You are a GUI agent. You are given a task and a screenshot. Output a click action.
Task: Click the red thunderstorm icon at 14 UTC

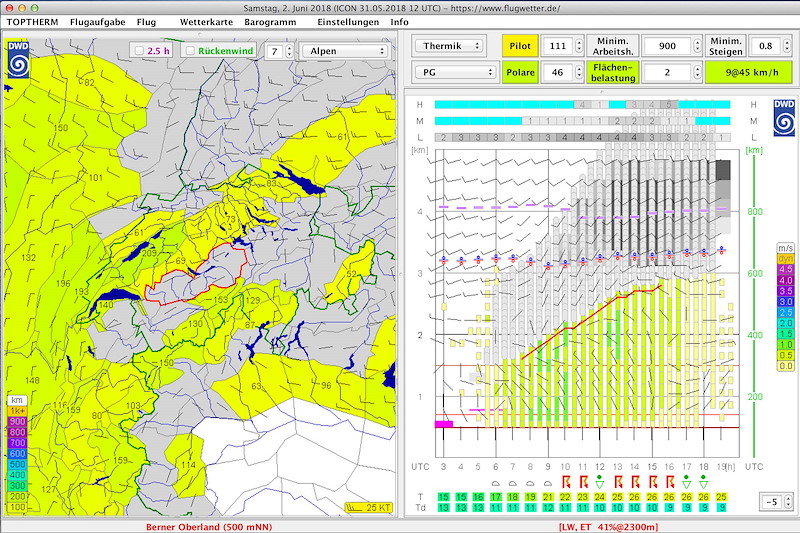click(x=635, y=481)
